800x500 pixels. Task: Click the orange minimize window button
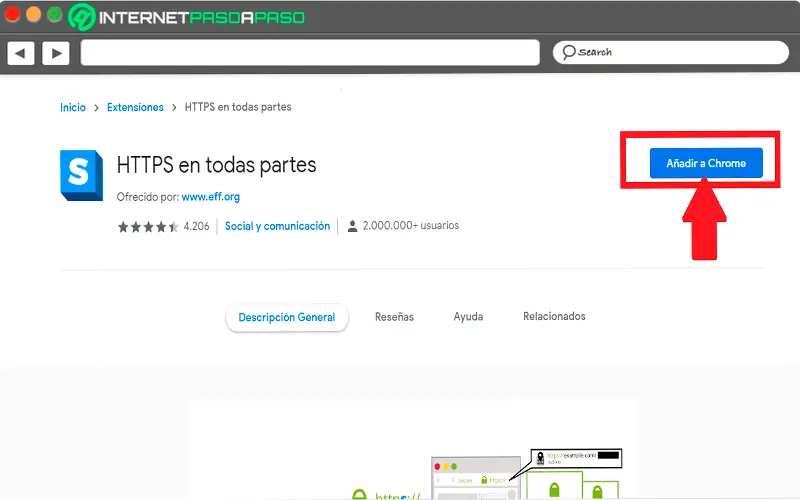pyautogui.click(x=33, y=14)
